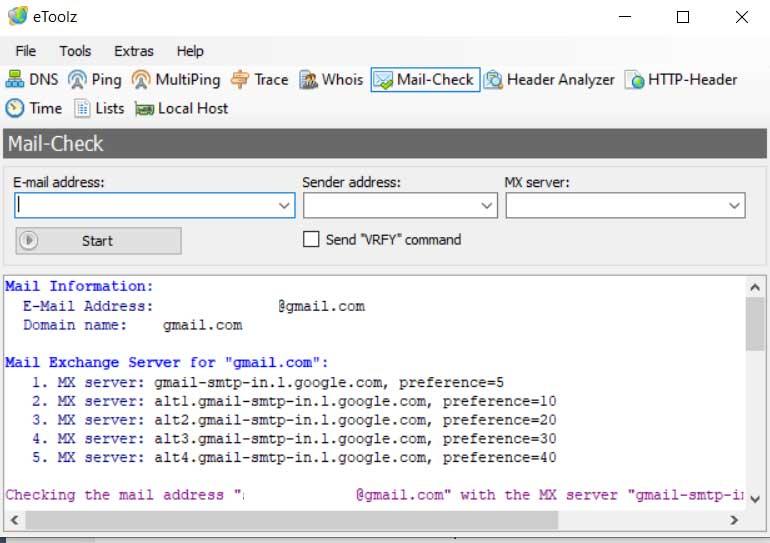Click the eToolz application icon in title bar

tap(18, 16)
